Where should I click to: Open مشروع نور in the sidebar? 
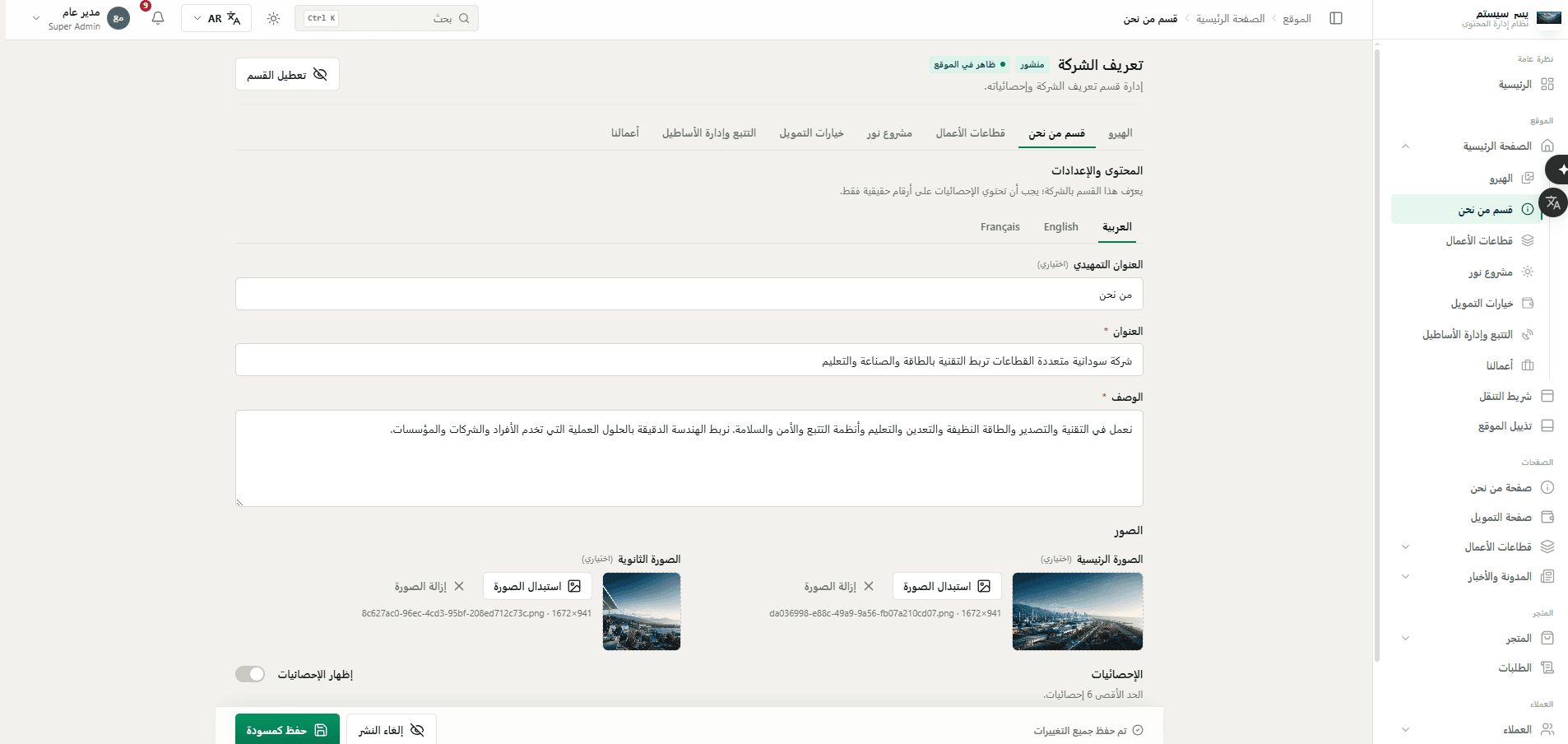1501,272
